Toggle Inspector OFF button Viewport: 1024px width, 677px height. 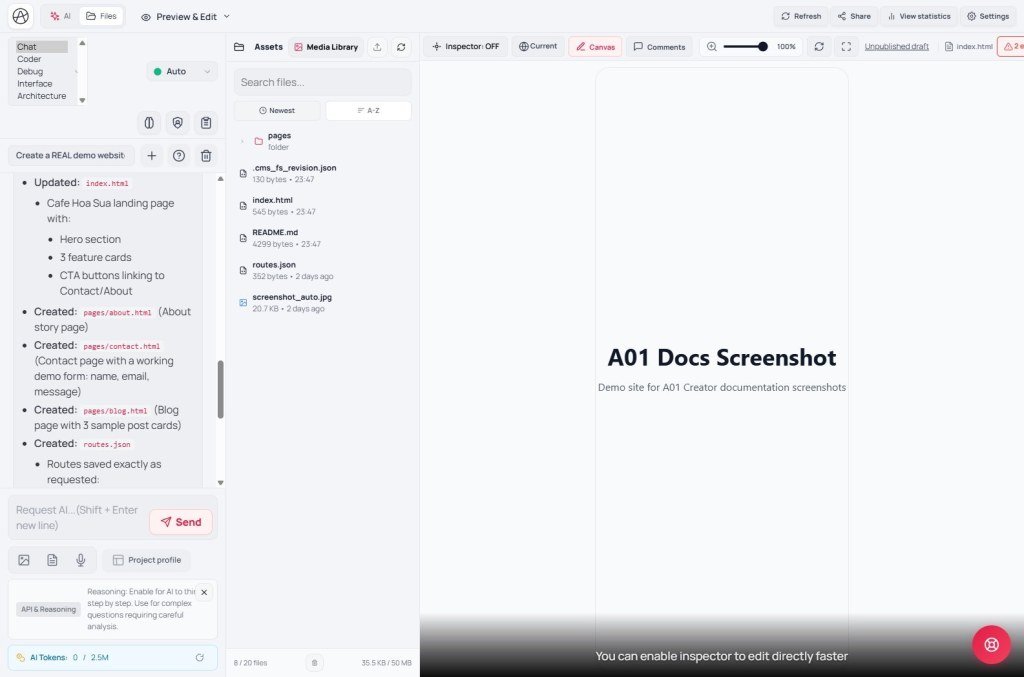coord(466,46)
